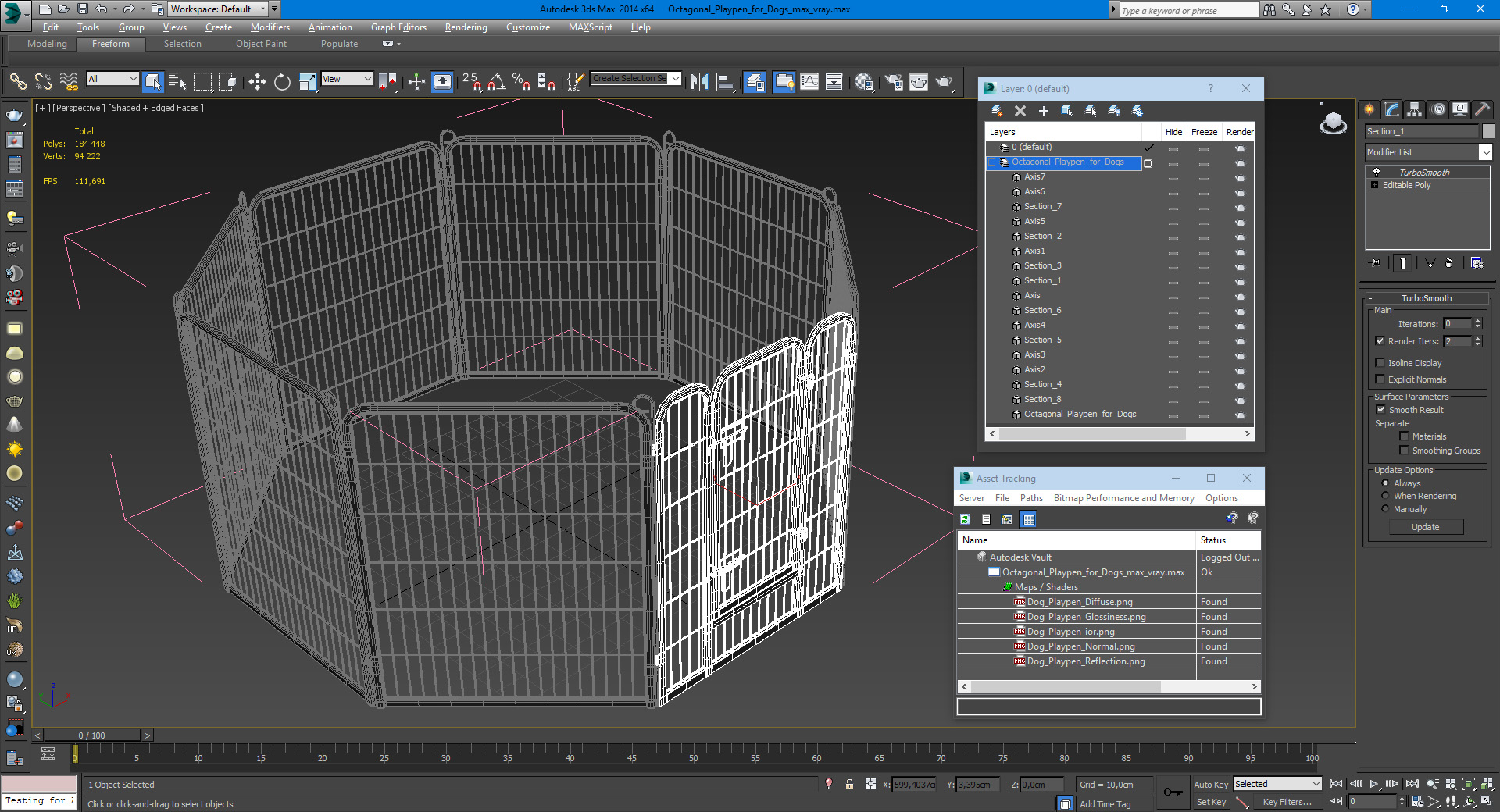The height and width of the screenshot is (812, 1500).
Task: Open the Graph Editors menu
Action: (x=398, y=27)
